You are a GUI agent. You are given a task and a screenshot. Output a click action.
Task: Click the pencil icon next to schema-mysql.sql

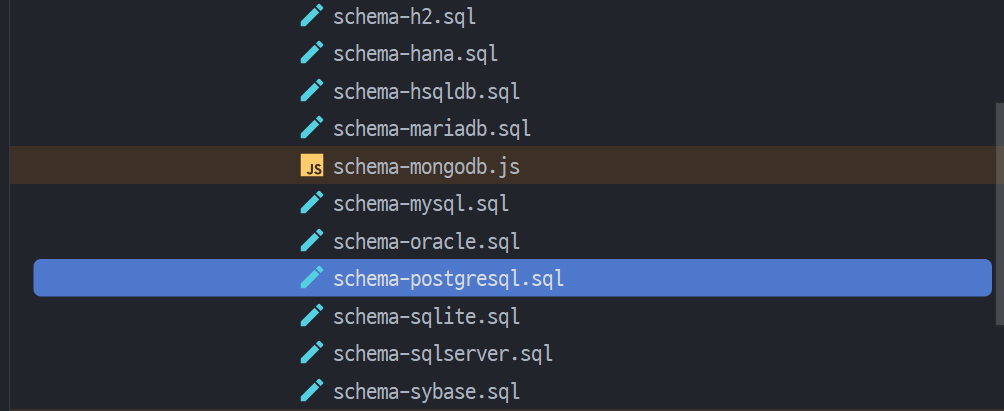(312, 204)
